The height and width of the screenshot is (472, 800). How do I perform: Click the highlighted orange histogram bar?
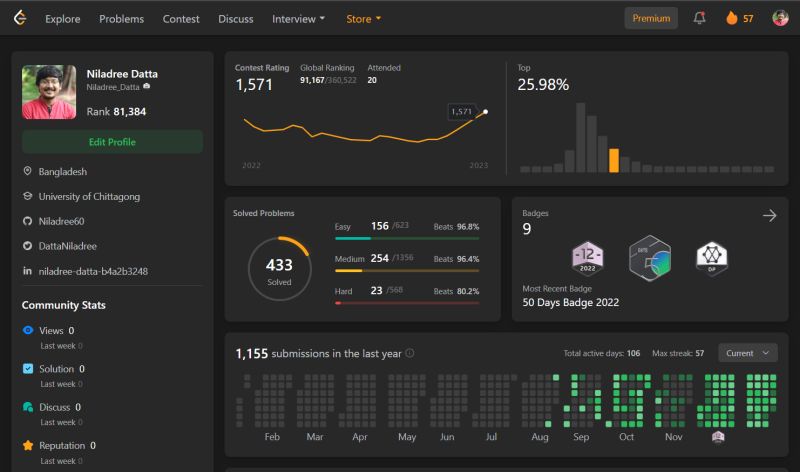pos(614,160)
